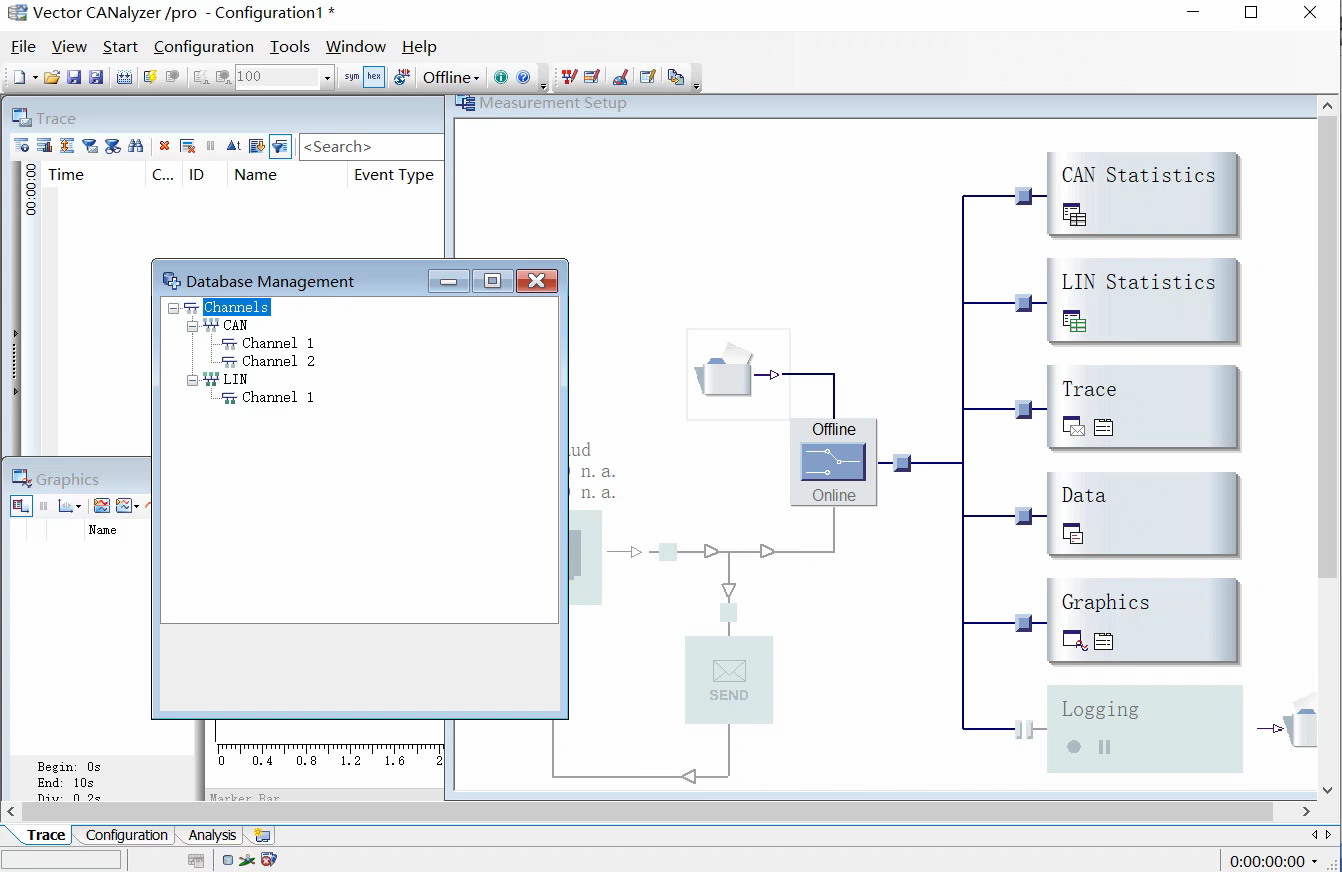Image resolution: width=1342 pixels, height=872 pixels.
Task: Click the pause icon in Logging block
Action: pos(1104,747)
